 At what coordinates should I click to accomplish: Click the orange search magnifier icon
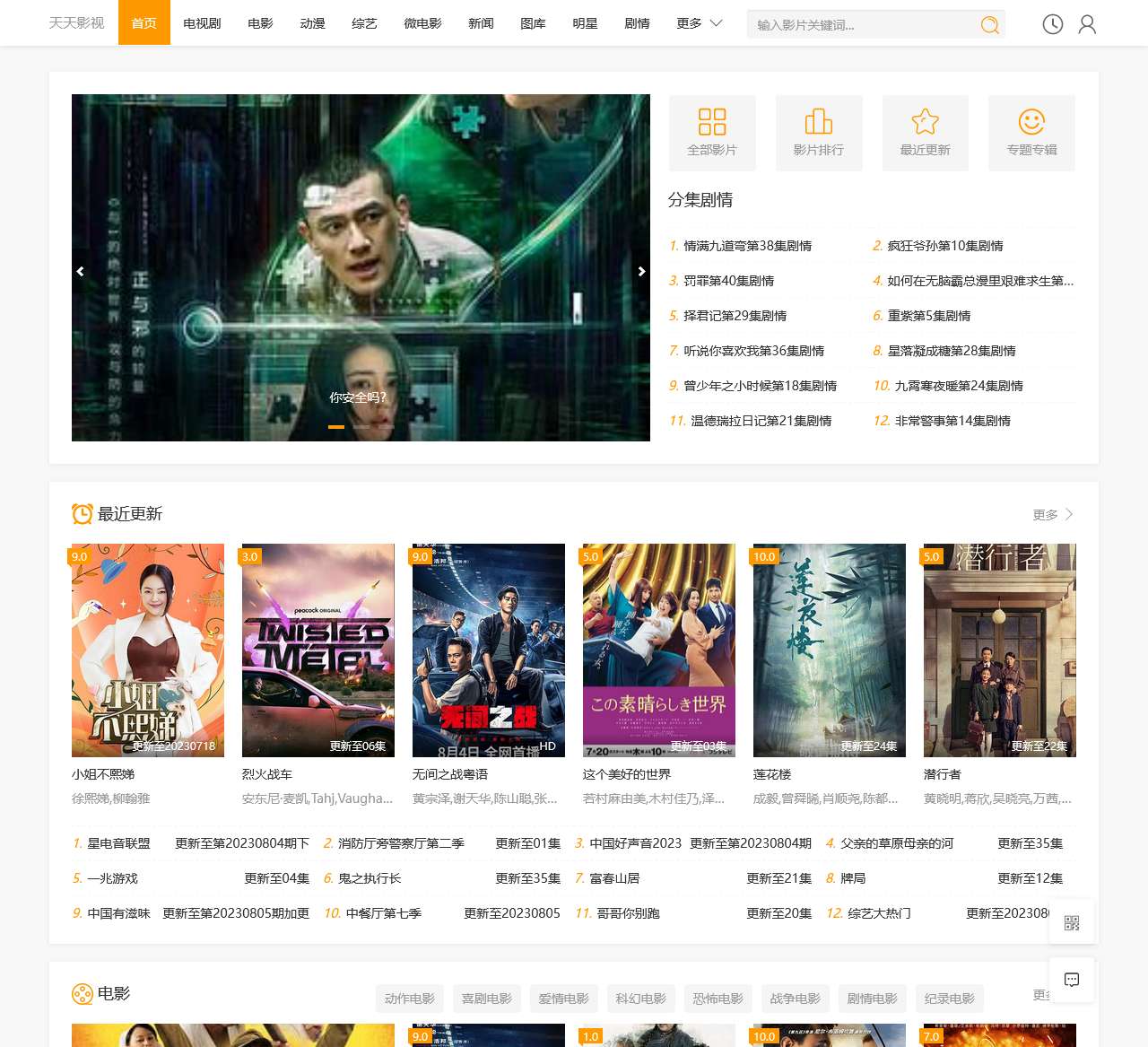pyautogui.click(x=989, y=25)
